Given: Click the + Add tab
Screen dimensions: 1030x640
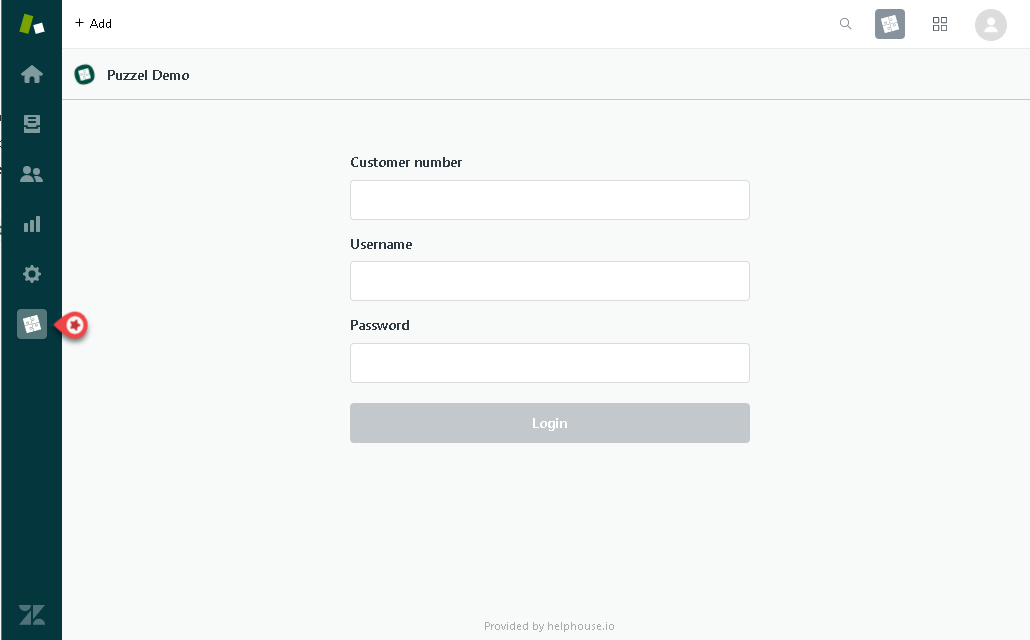Looking at the screenshot, I should click(94, 24).
